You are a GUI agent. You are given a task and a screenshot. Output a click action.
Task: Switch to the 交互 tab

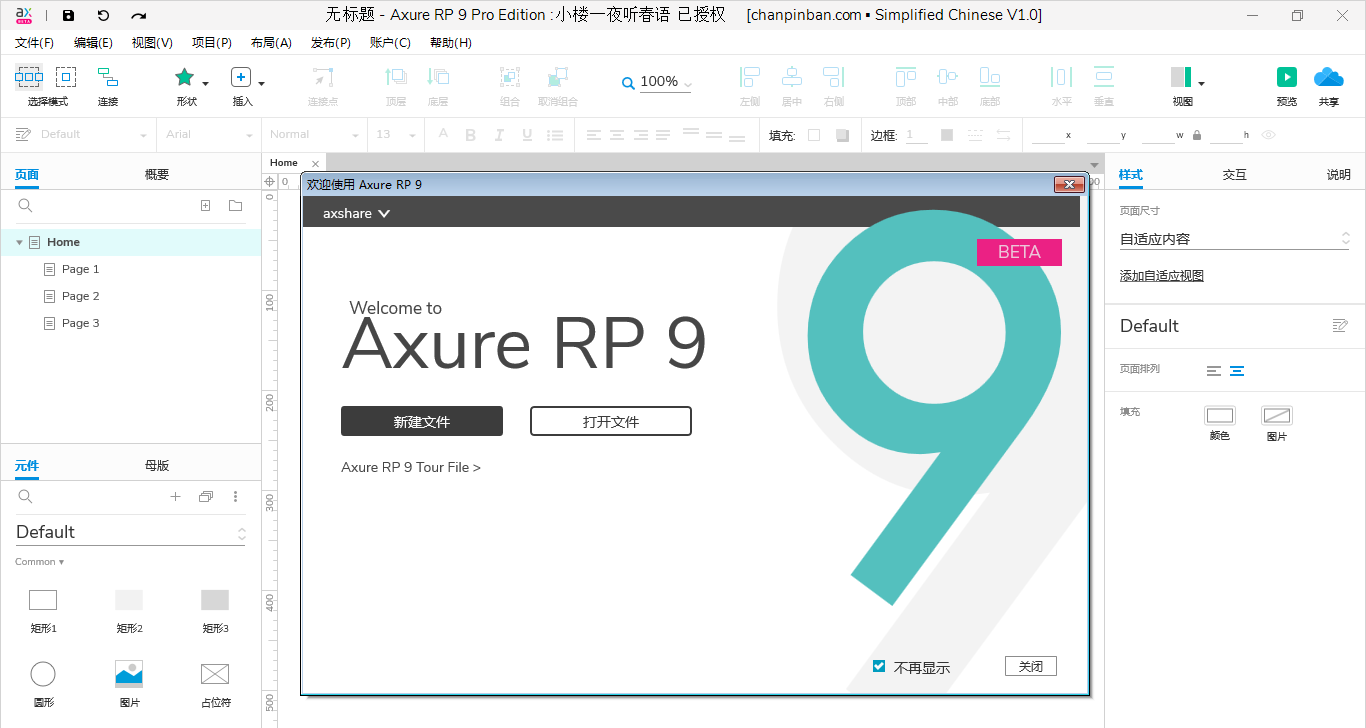[1235, 174]
